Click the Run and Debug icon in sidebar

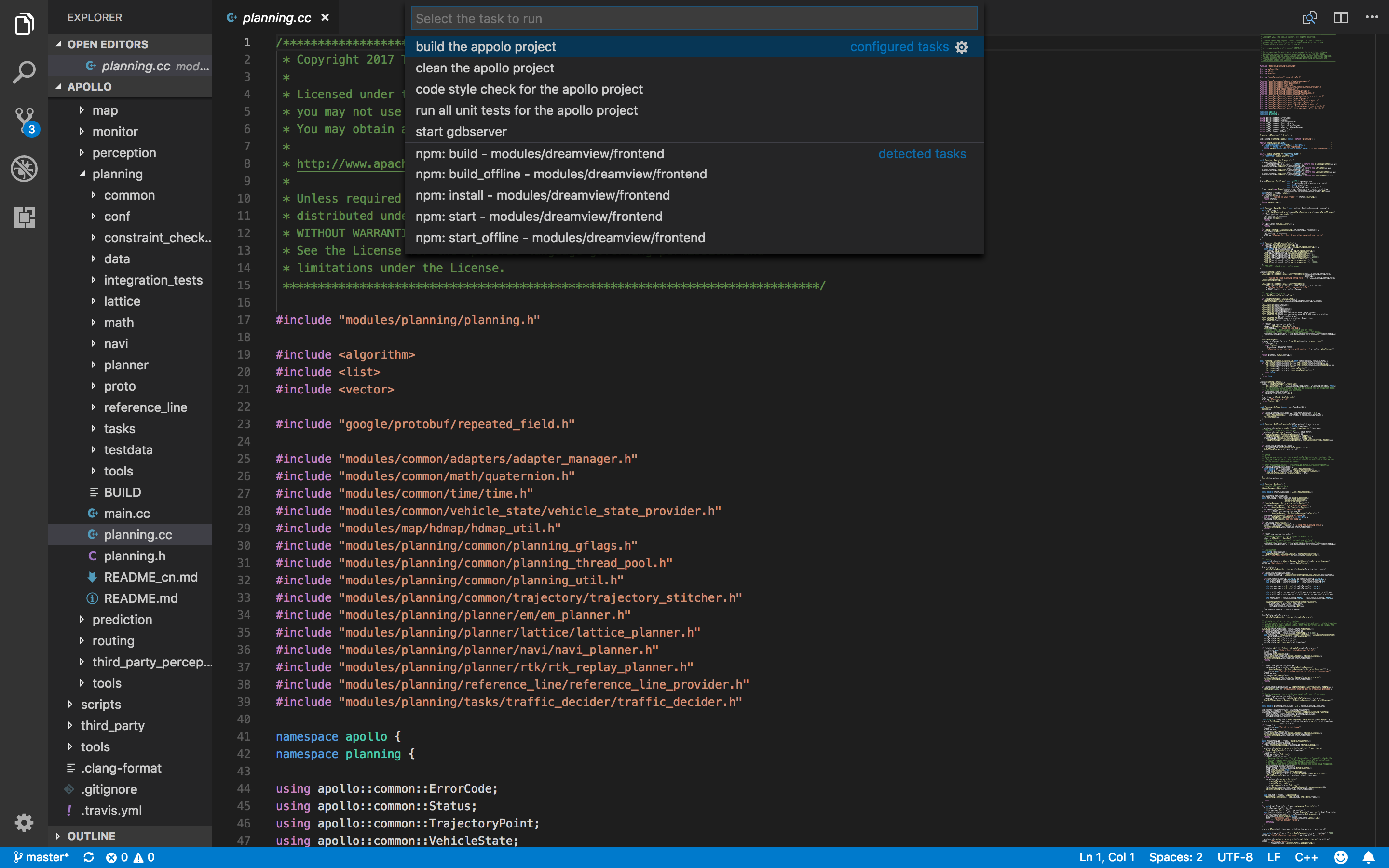click(x=24, y=169)
